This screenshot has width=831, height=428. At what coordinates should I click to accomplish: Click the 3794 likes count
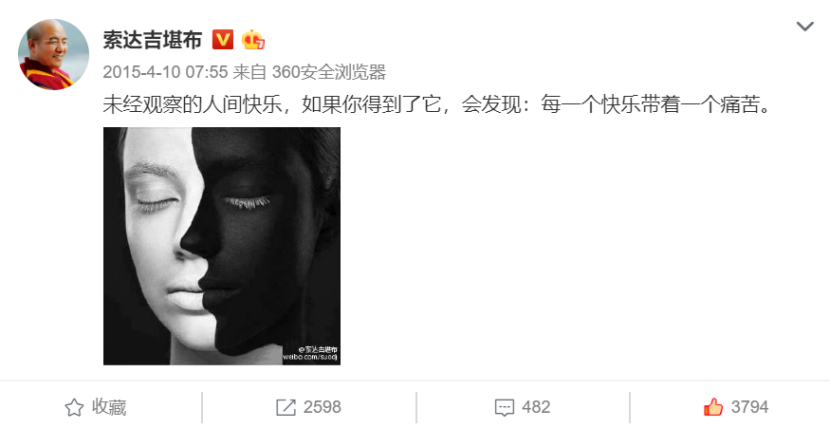pyautogui.click(x=749, y=407)
